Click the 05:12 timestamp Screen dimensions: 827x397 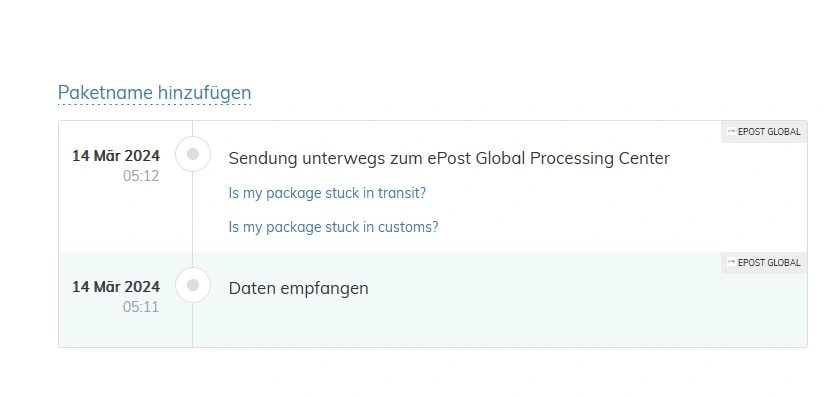coord(141,176)
